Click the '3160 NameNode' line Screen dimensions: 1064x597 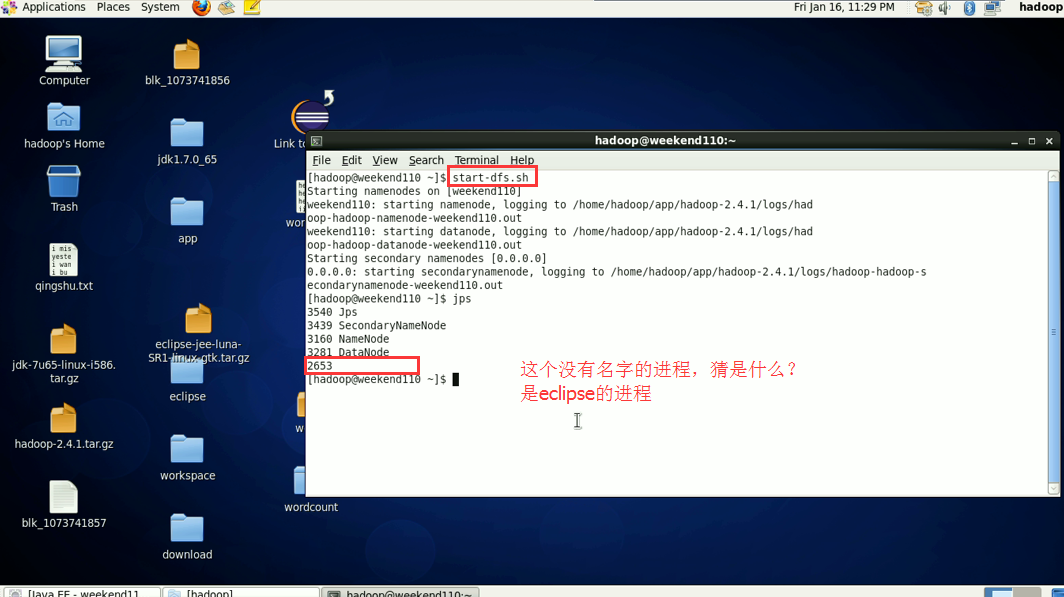pyautogui.click(x=348, y=339)
